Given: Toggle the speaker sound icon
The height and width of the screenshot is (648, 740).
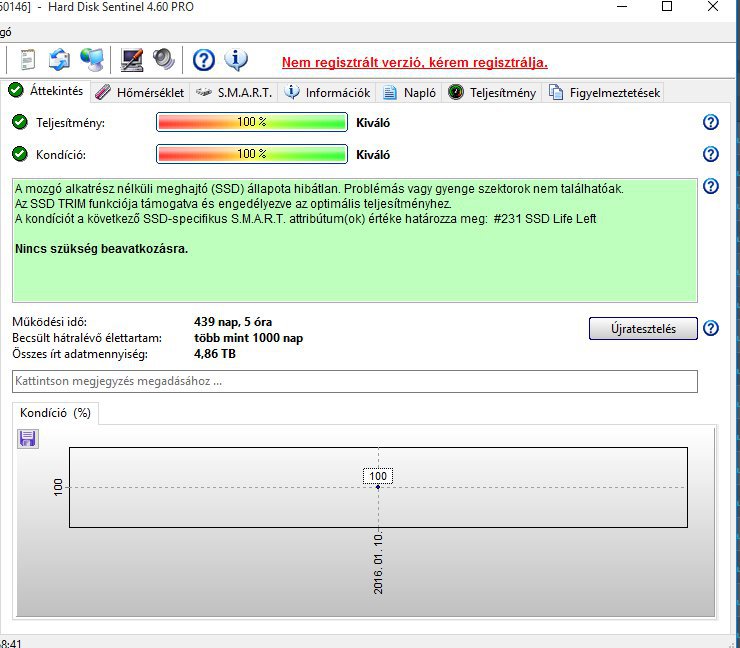Looking at the screenshot, I should coord(164,60).
